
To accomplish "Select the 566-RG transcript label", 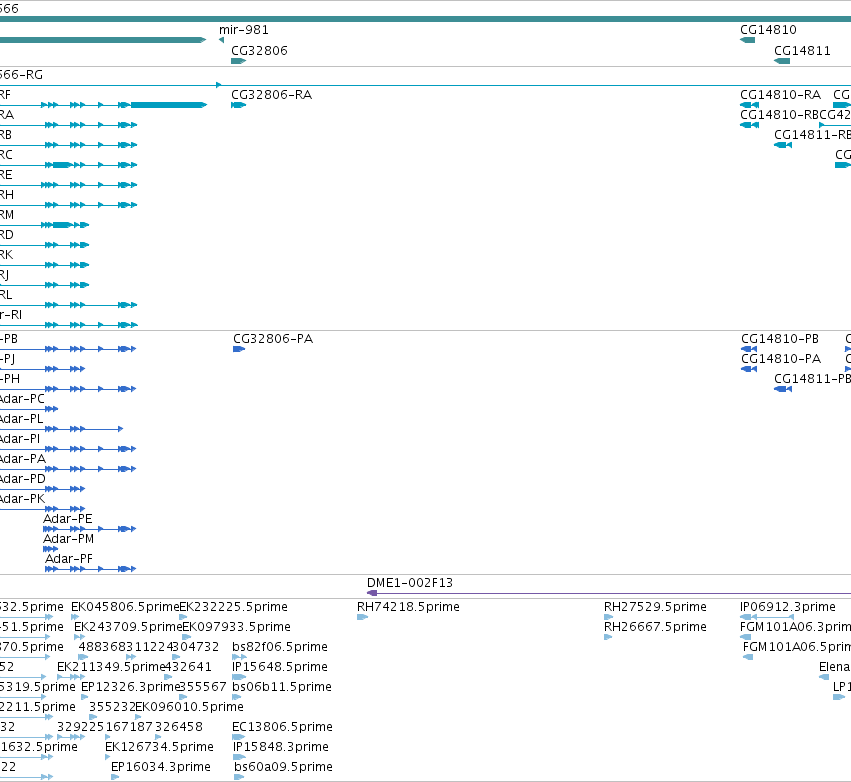I will click(21, 75).
